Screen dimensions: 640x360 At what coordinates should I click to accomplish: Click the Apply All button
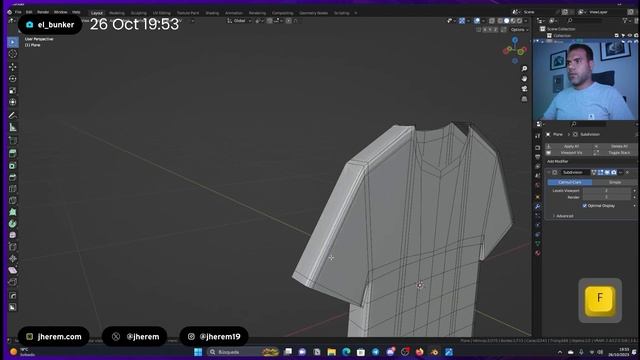570,146
